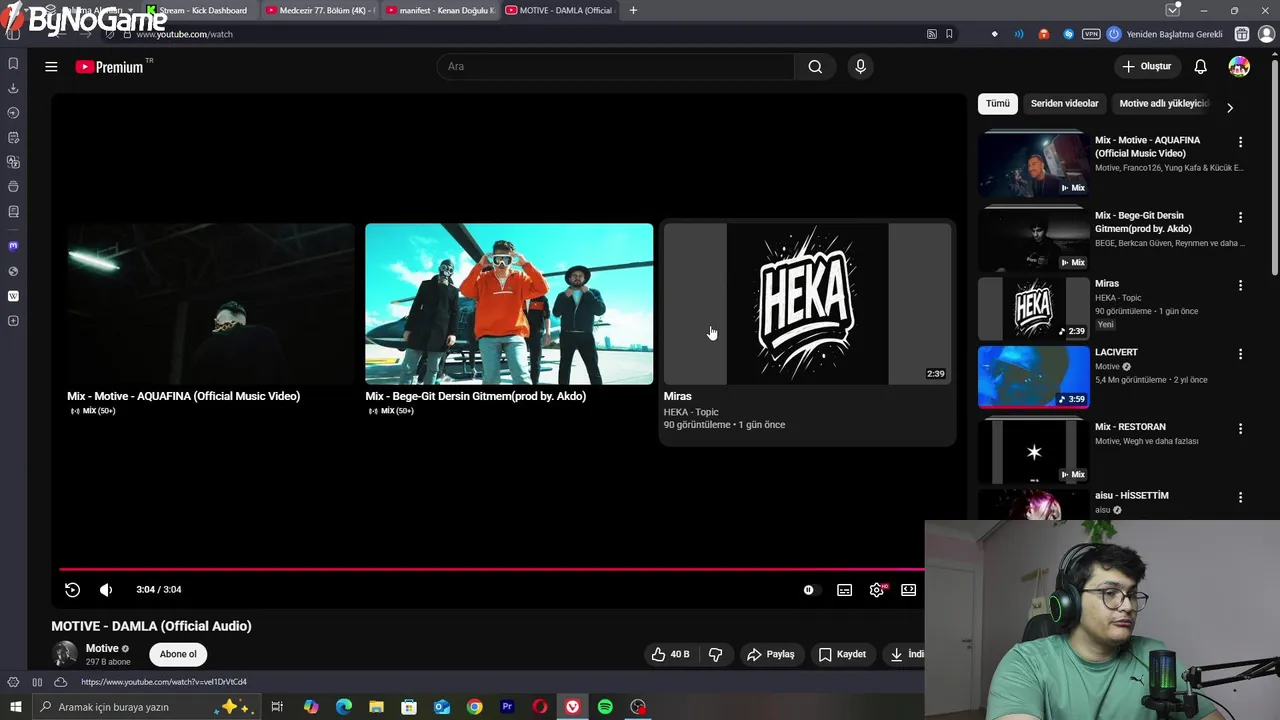Open Google Chrome from the taskbar
1280x720 pixels.
pos(474,707)
